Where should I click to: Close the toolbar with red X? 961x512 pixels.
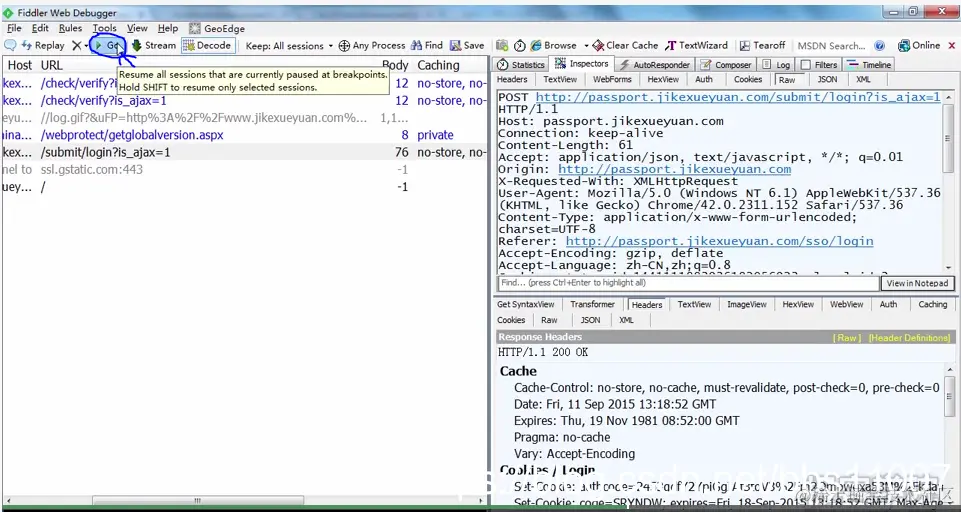pos(952,46)
